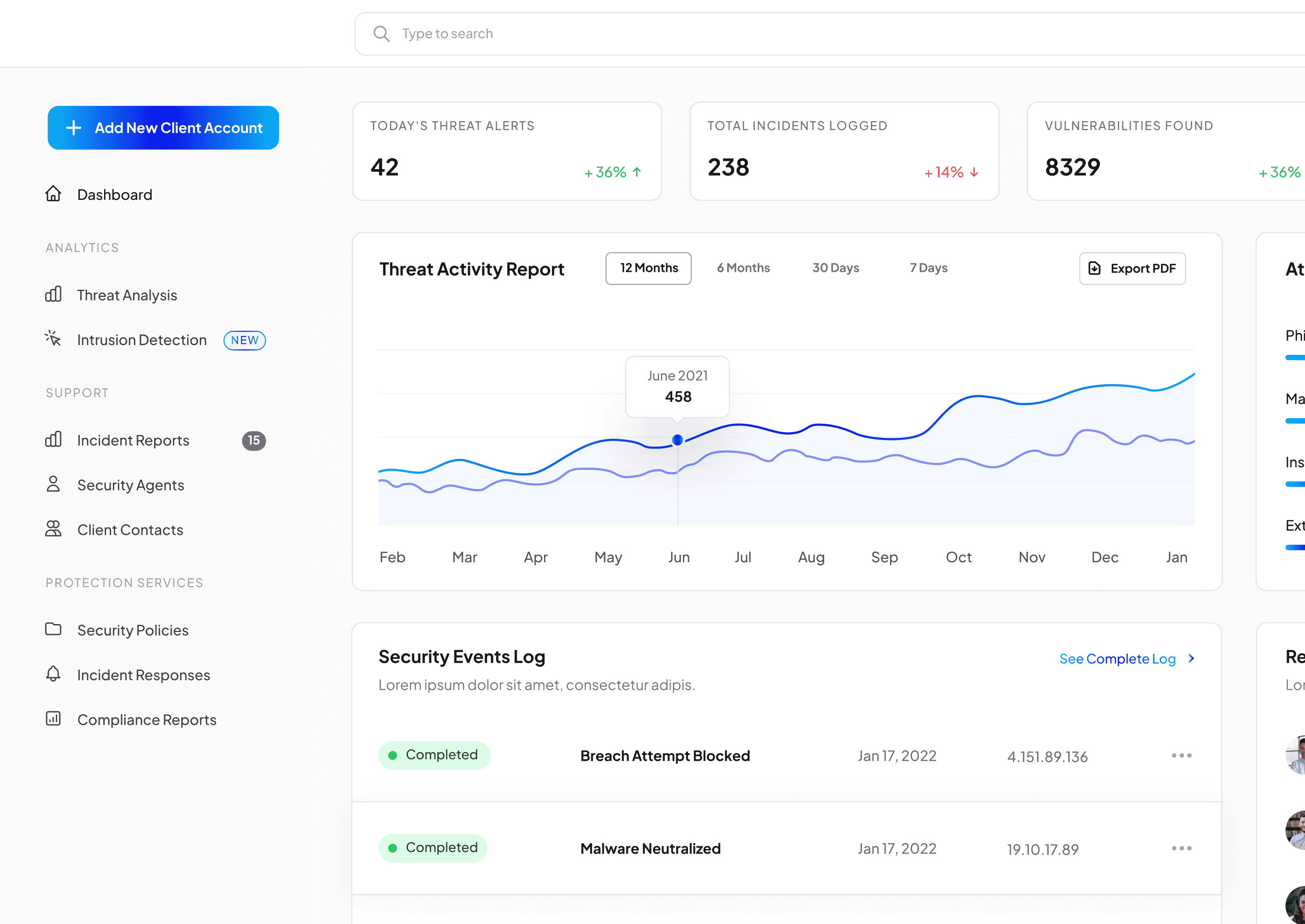Click the Security Policies folder icon
This screenshot has width=1305, height=924.
coord(53,629)
